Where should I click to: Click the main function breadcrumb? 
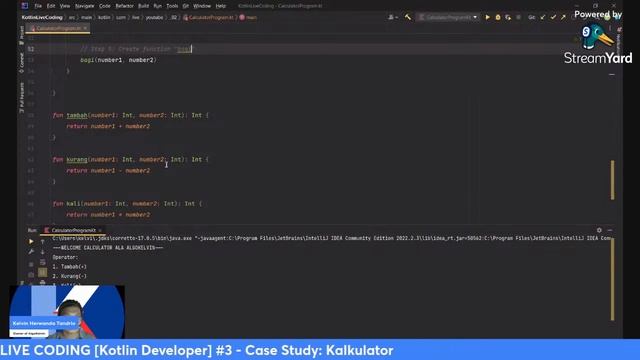tap(249, 18)
